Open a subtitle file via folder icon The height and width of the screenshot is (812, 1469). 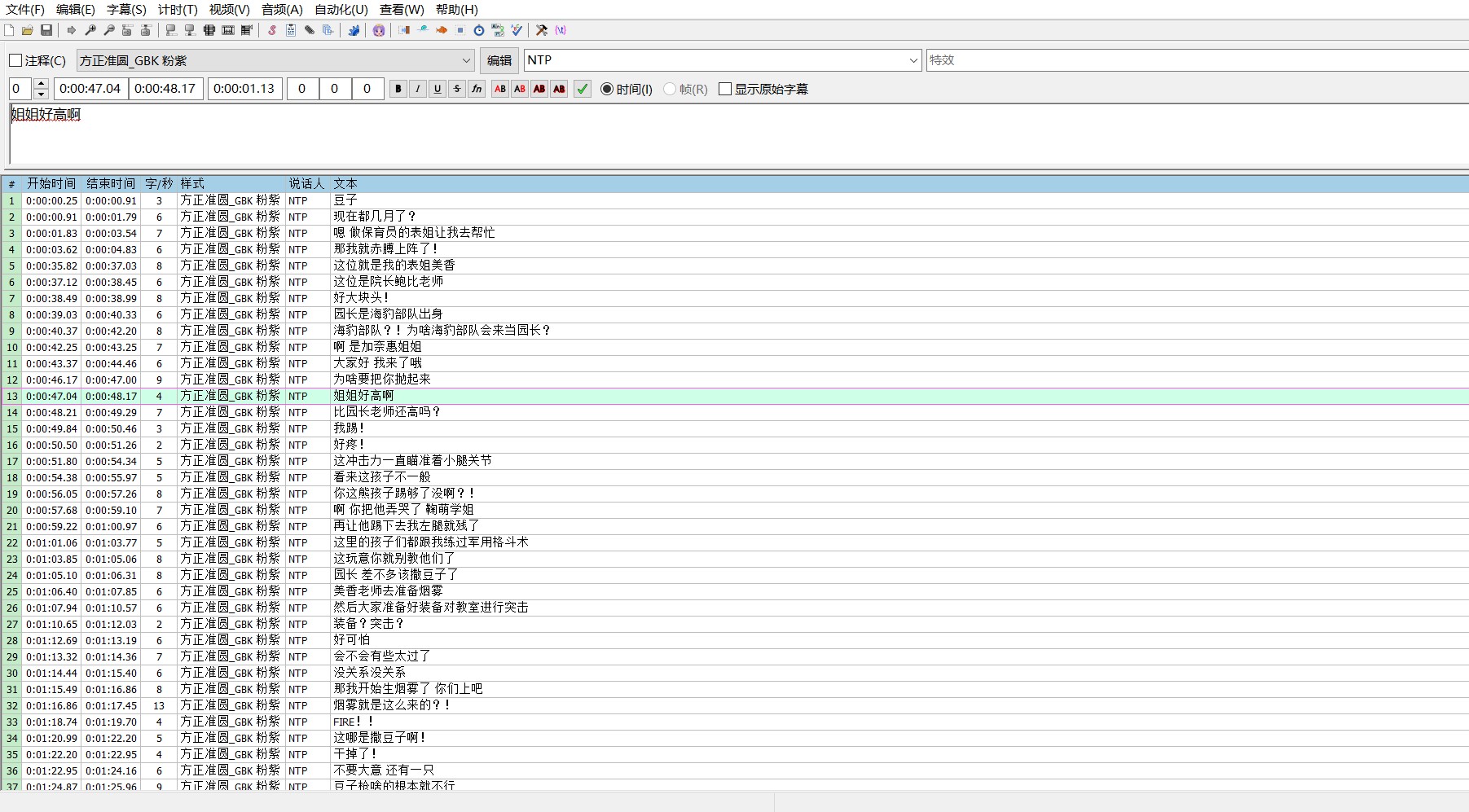coord(28,30)
